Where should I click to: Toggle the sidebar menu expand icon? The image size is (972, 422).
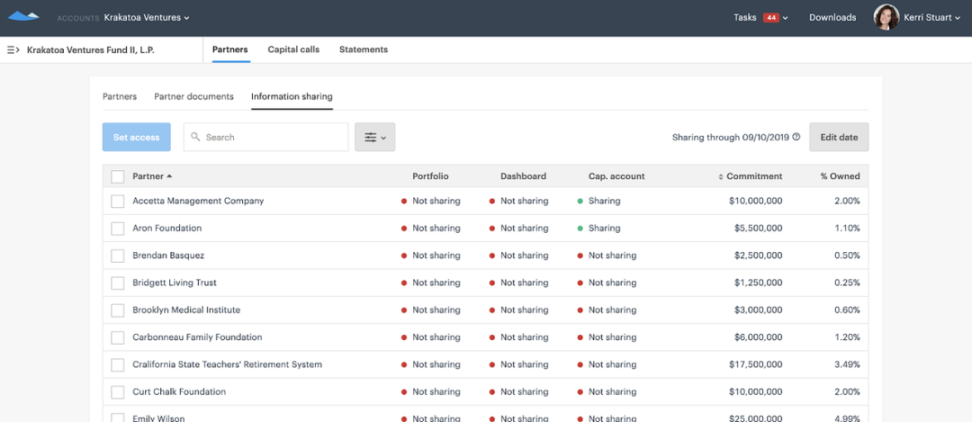pos(13,49)
